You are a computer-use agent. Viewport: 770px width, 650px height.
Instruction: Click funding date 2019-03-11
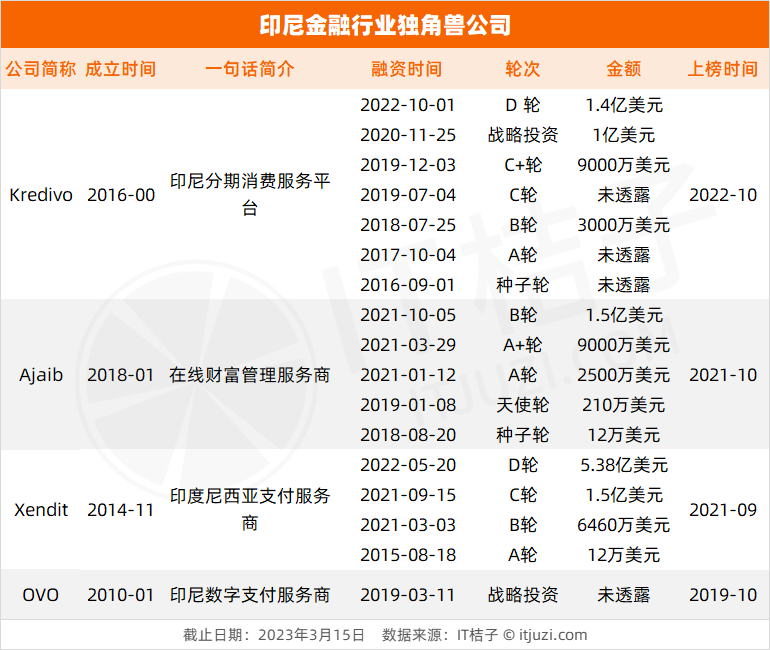(408, 595)
